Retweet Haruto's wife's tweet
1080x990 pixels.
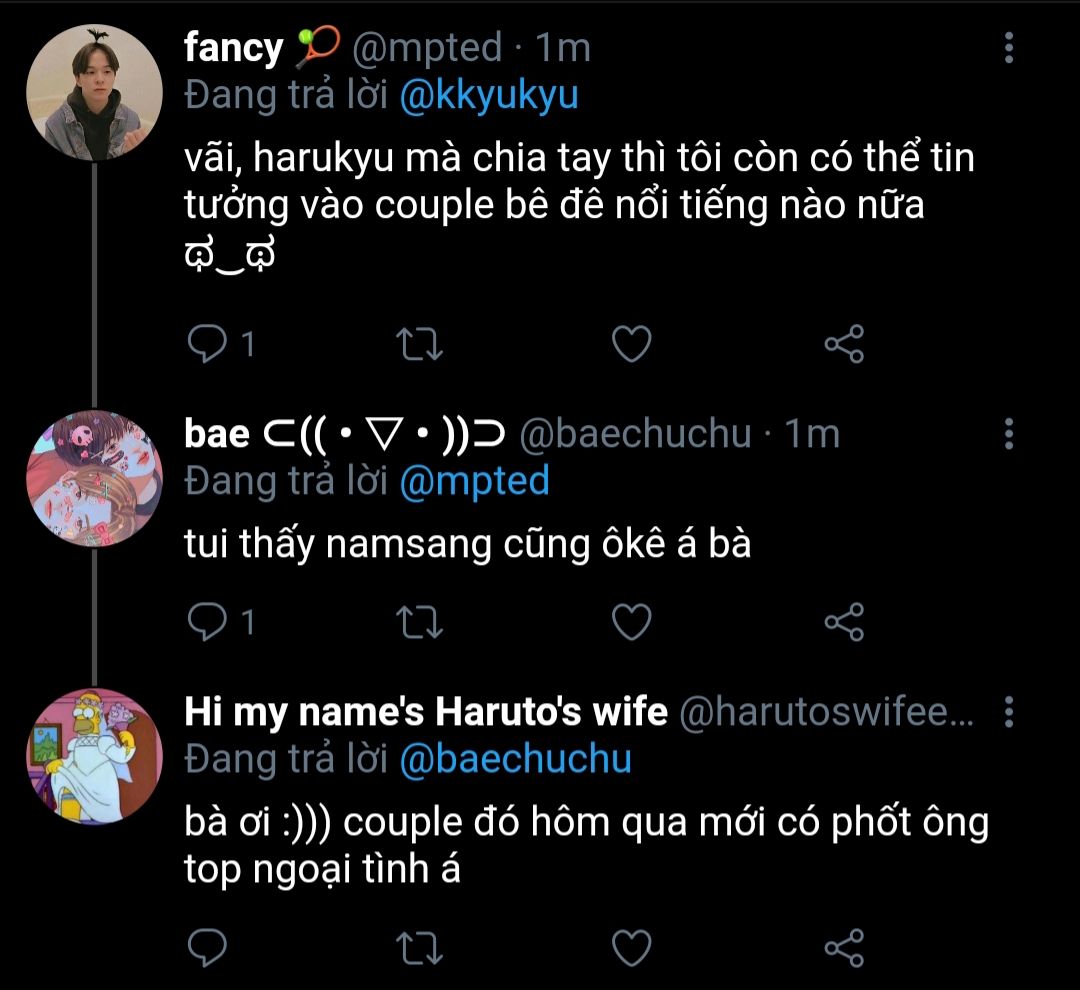421,945
